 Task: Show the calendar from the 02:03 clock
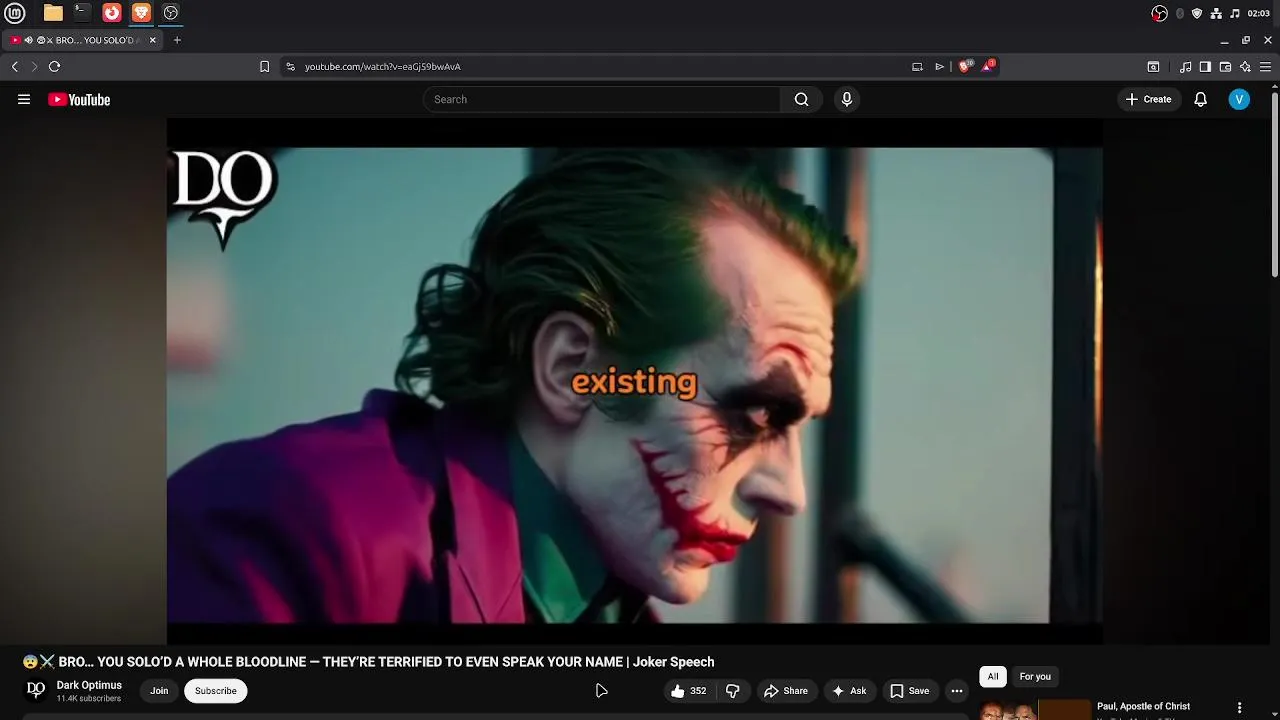point(1259,13)
